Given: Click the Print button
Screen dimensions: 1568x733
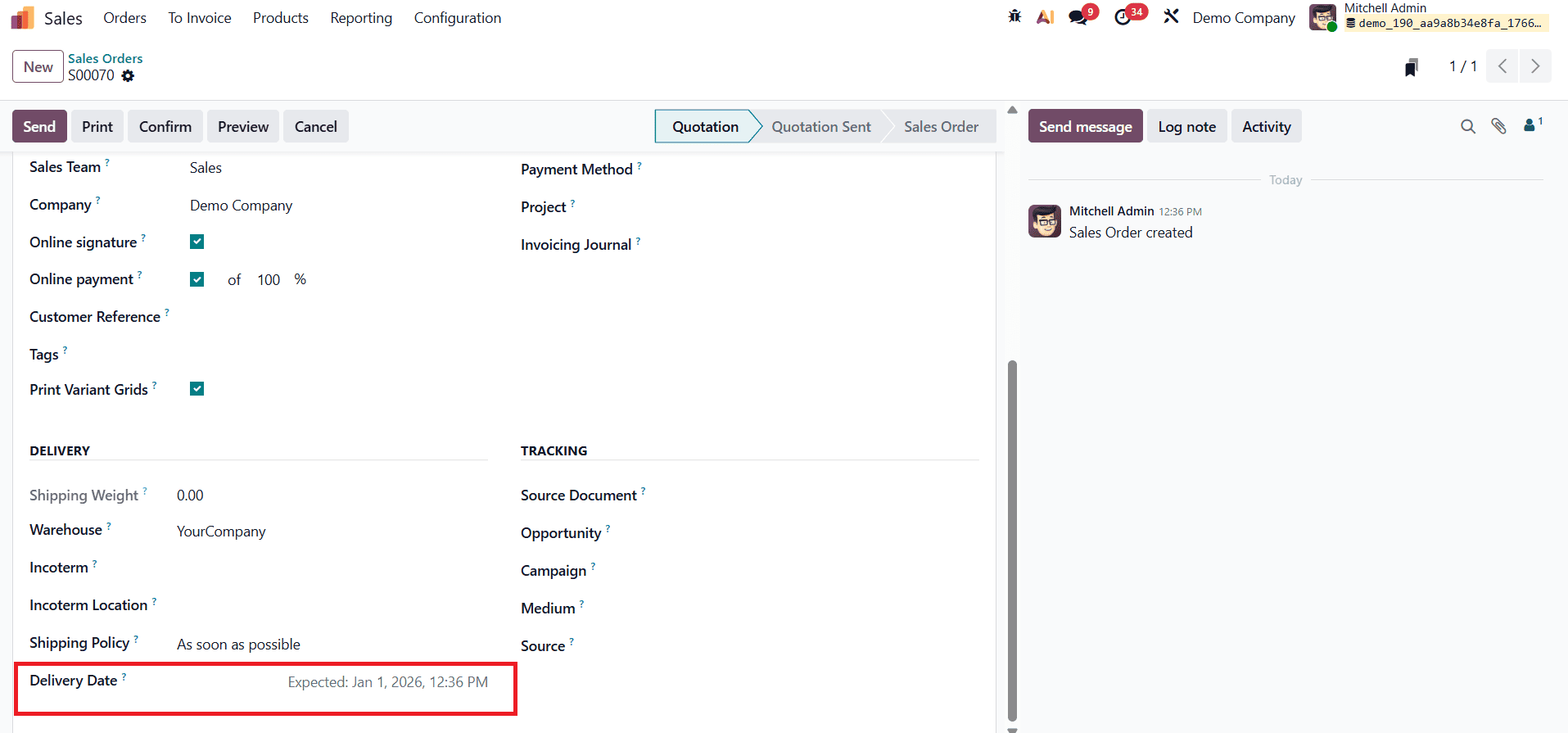Looking at the screenshot, I should pos(97,126).
